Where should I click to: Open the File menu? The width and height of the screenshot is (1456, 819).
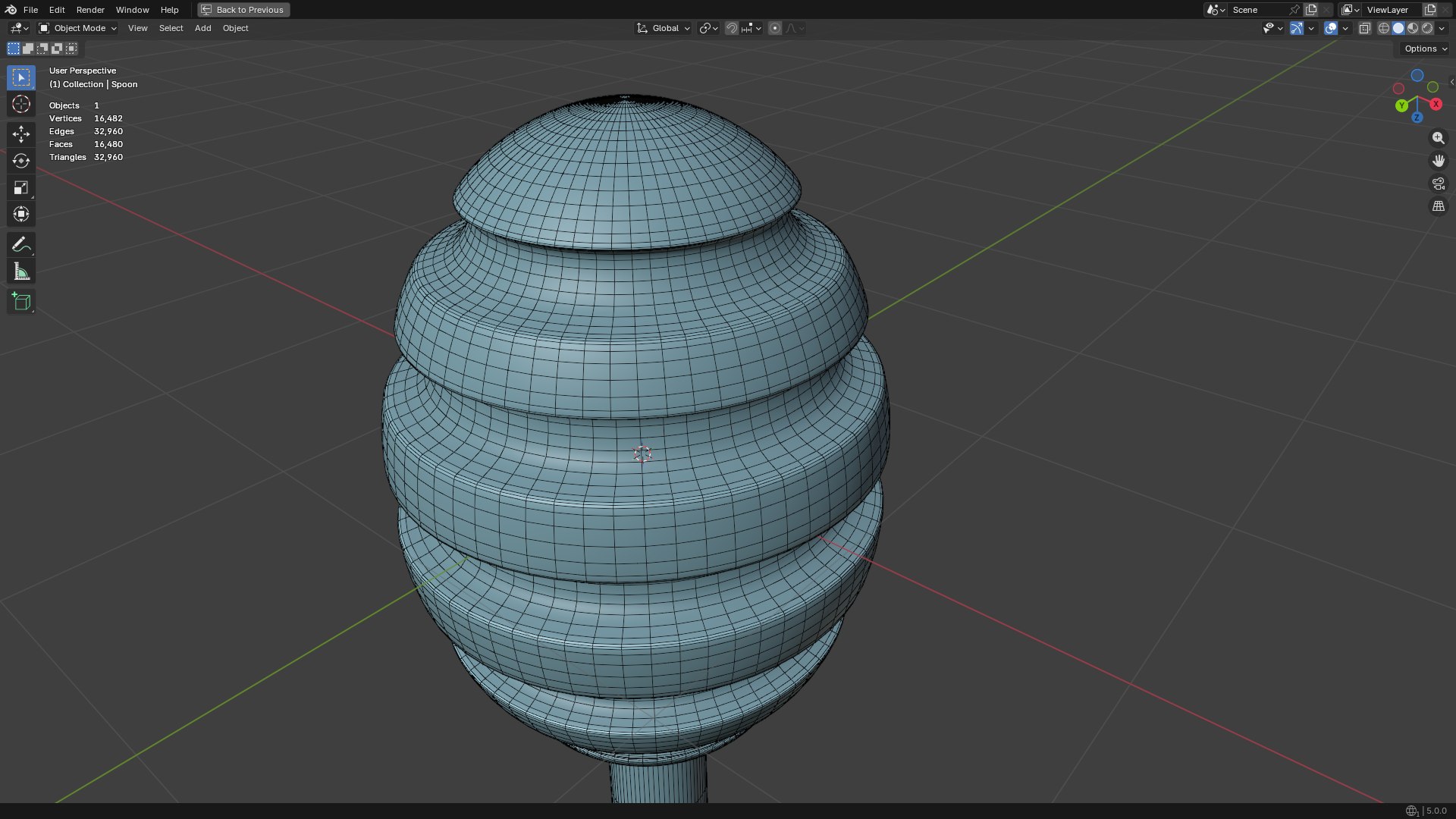click(x=30, y=10)
